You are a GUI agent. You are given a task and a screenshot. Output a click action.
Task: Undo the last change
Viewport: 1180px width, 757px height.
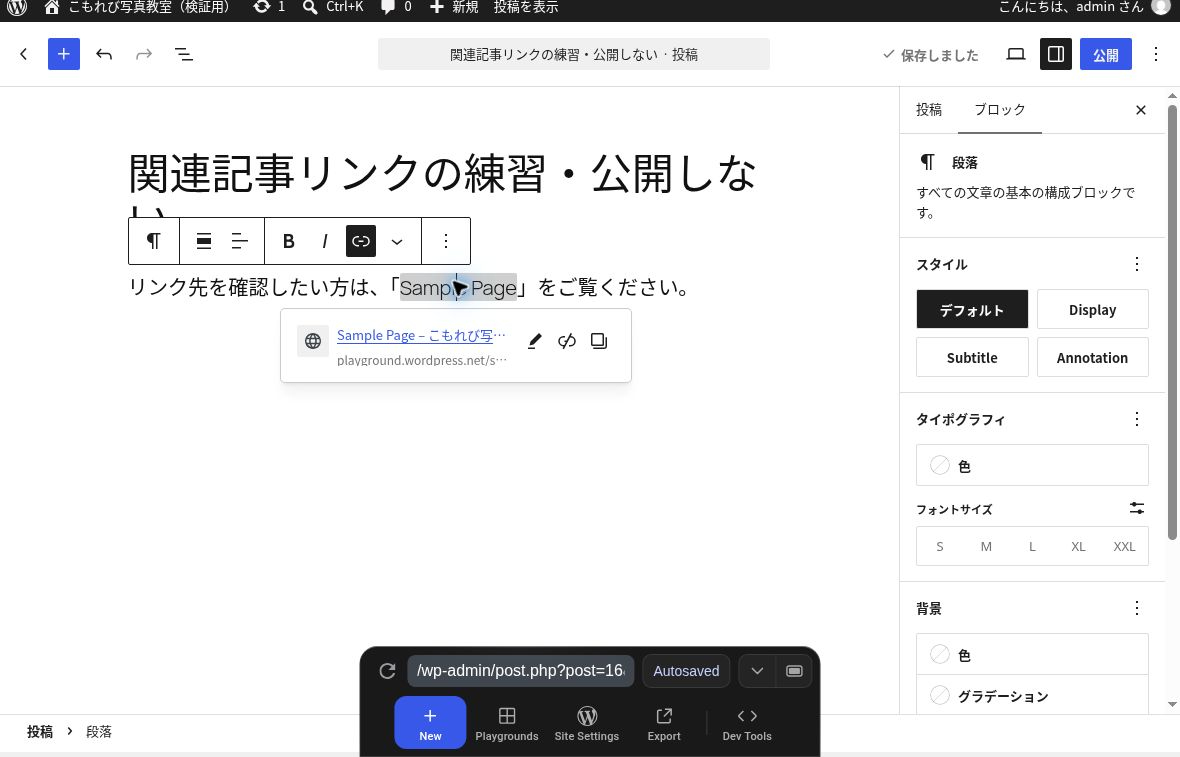(104, 54)
